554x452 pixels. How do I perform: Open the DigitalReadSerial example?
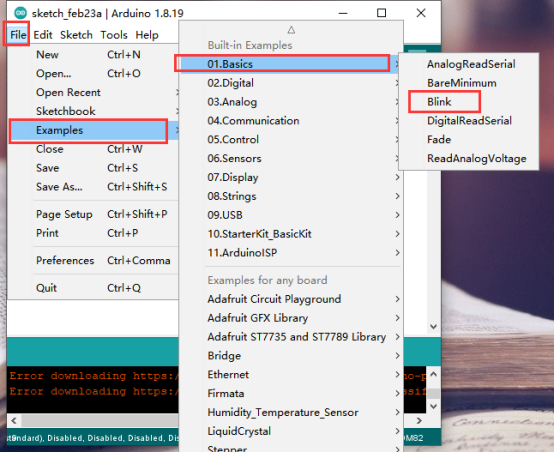click(x=468, y=121)
